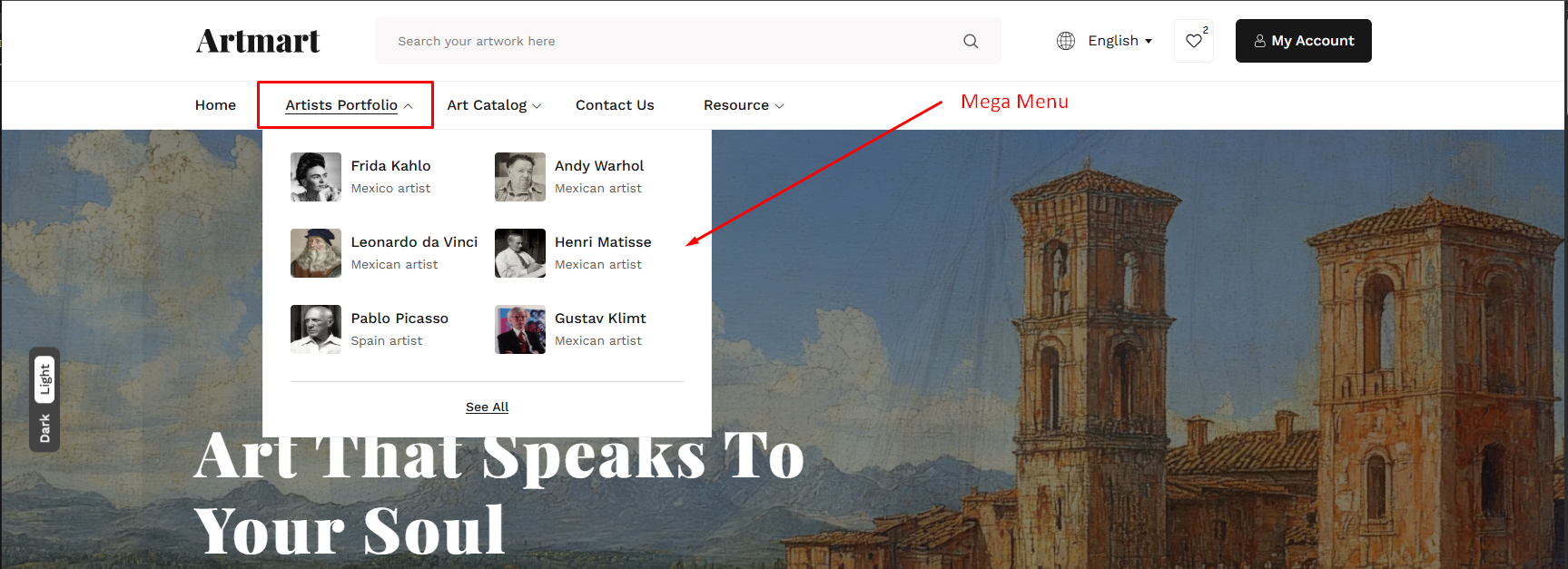This screenshot has width=1568, height=569.
Task: Switch to Light theme mode
Action: coord(44,380)
